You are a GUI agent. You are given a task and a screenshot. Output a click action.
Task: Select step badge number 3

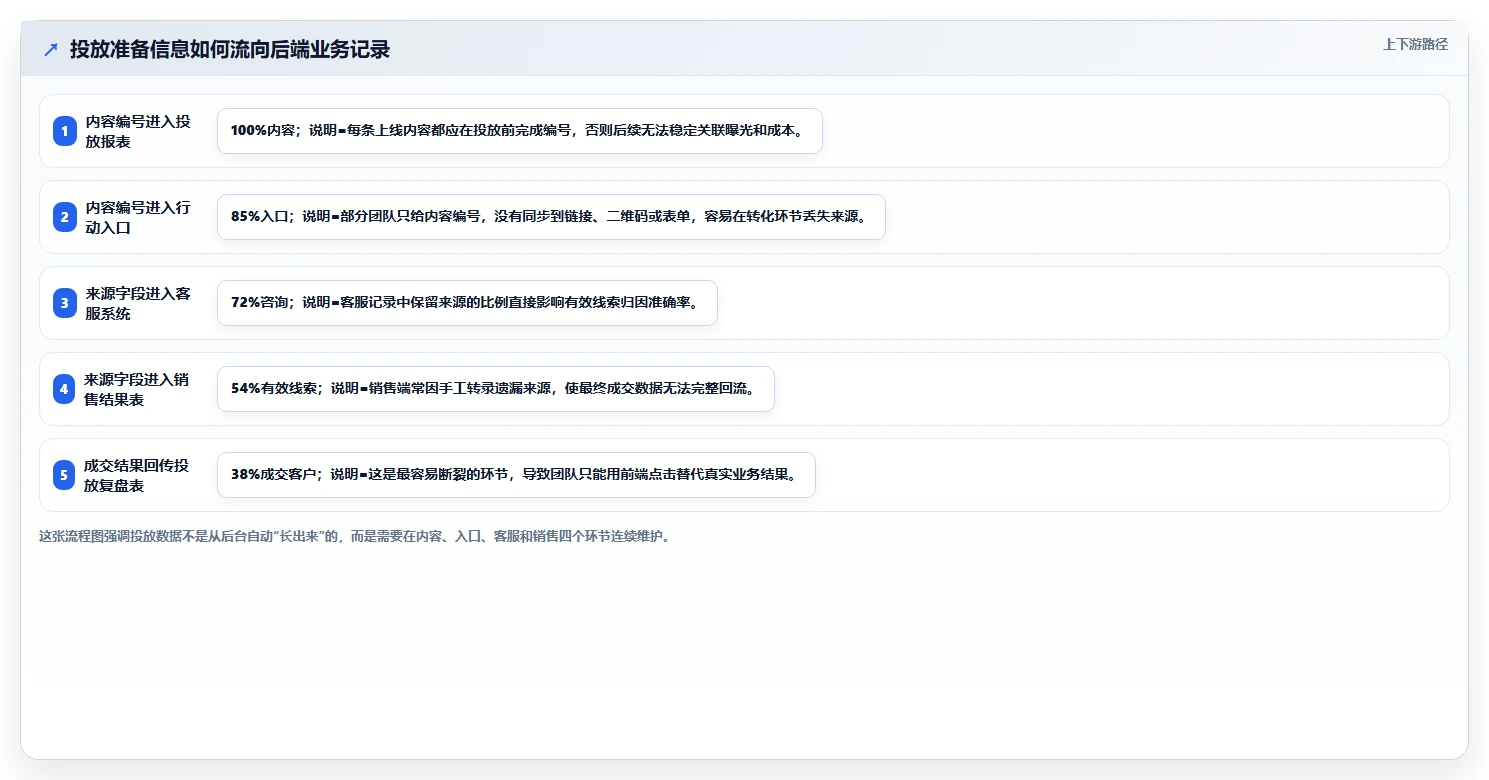coord(65,303)
